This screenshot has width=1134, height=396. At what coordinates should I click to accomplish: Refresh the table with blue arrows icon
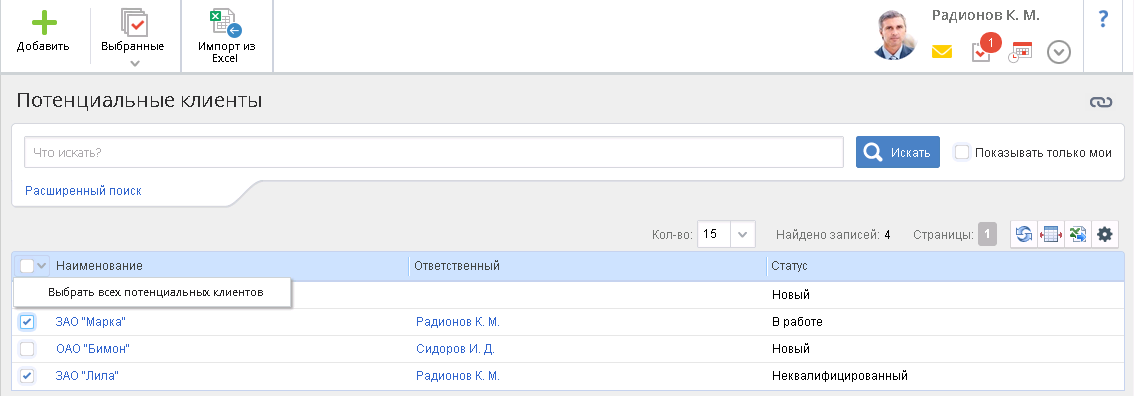coord(1023,234)
